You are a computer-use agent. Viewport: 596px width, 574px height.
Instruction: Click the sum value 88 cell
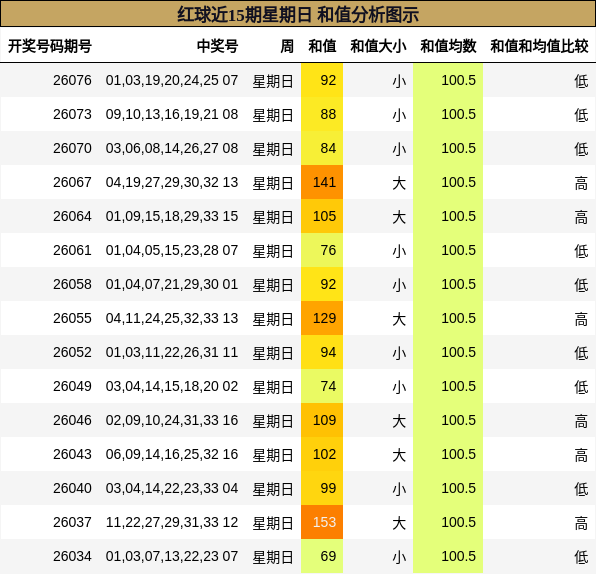click(x=322, y=114)
